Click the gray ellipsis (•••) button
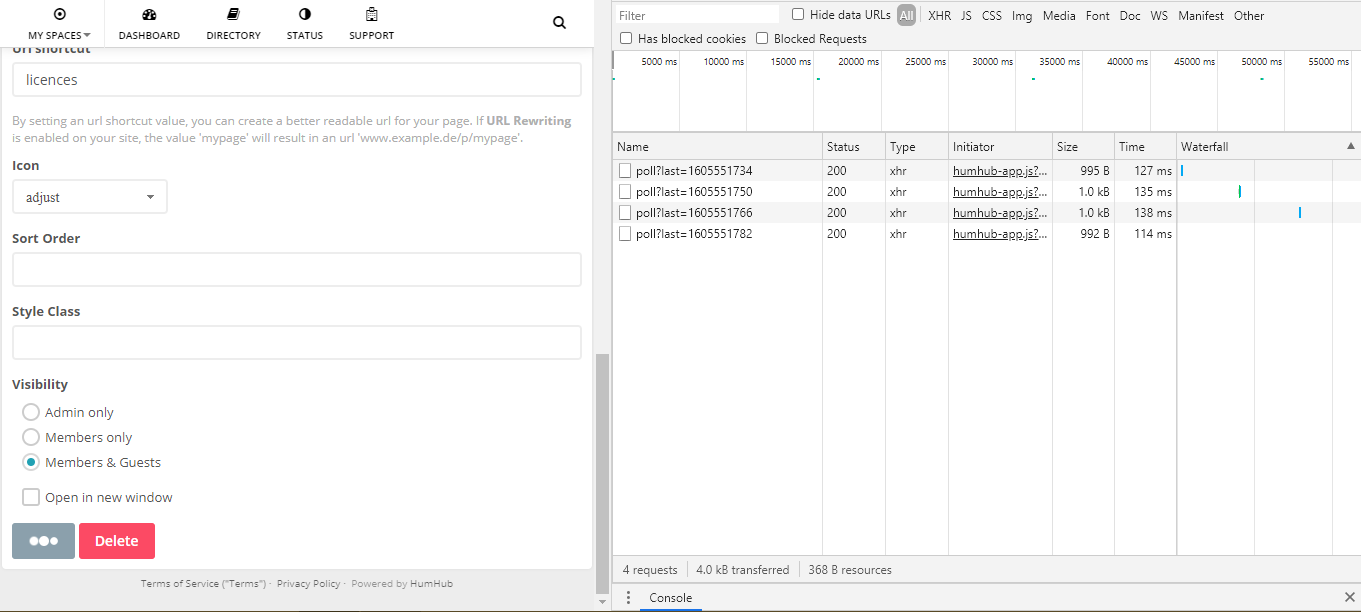1361x612 pixels. click(x=43, y=540)
